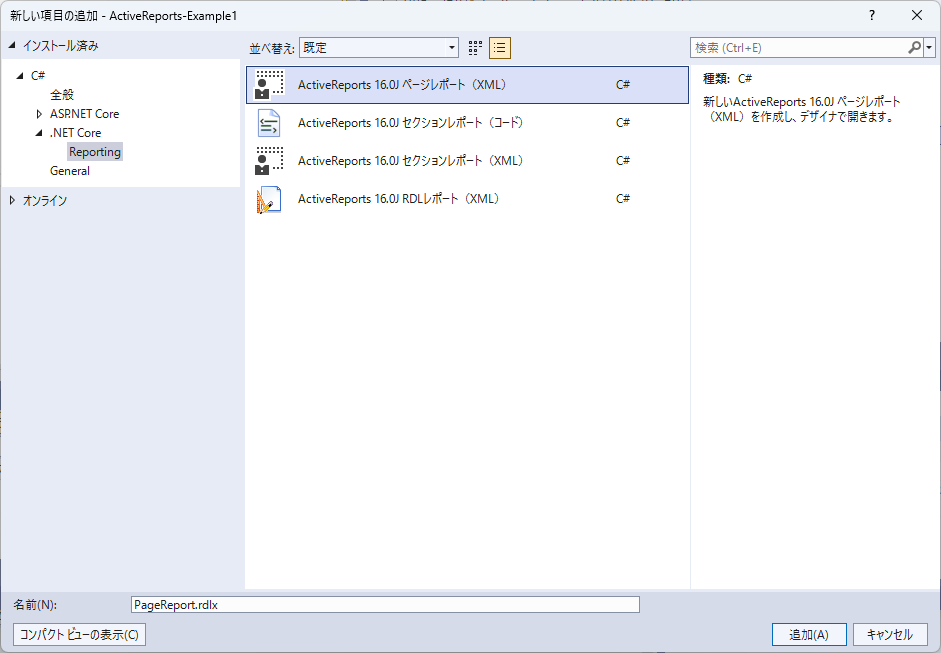Screen dimensions: 941x653
Task: Click the 追加(A) add button
Action: (x=809, y=634)
